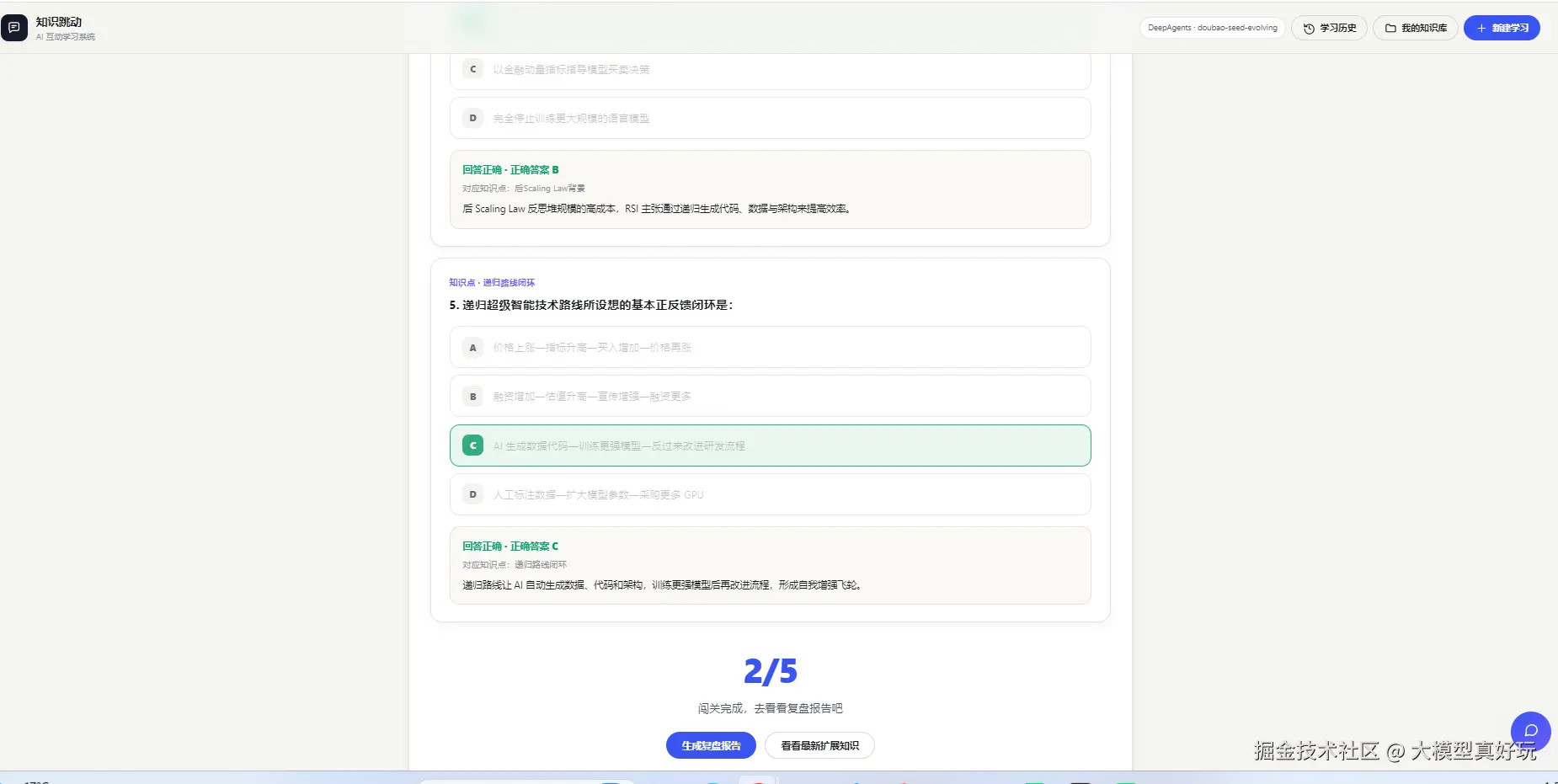Click the 回答正确 · 正确答案 B text
The width and height of the screenshot is (1558, 784).
pos(510,170)
